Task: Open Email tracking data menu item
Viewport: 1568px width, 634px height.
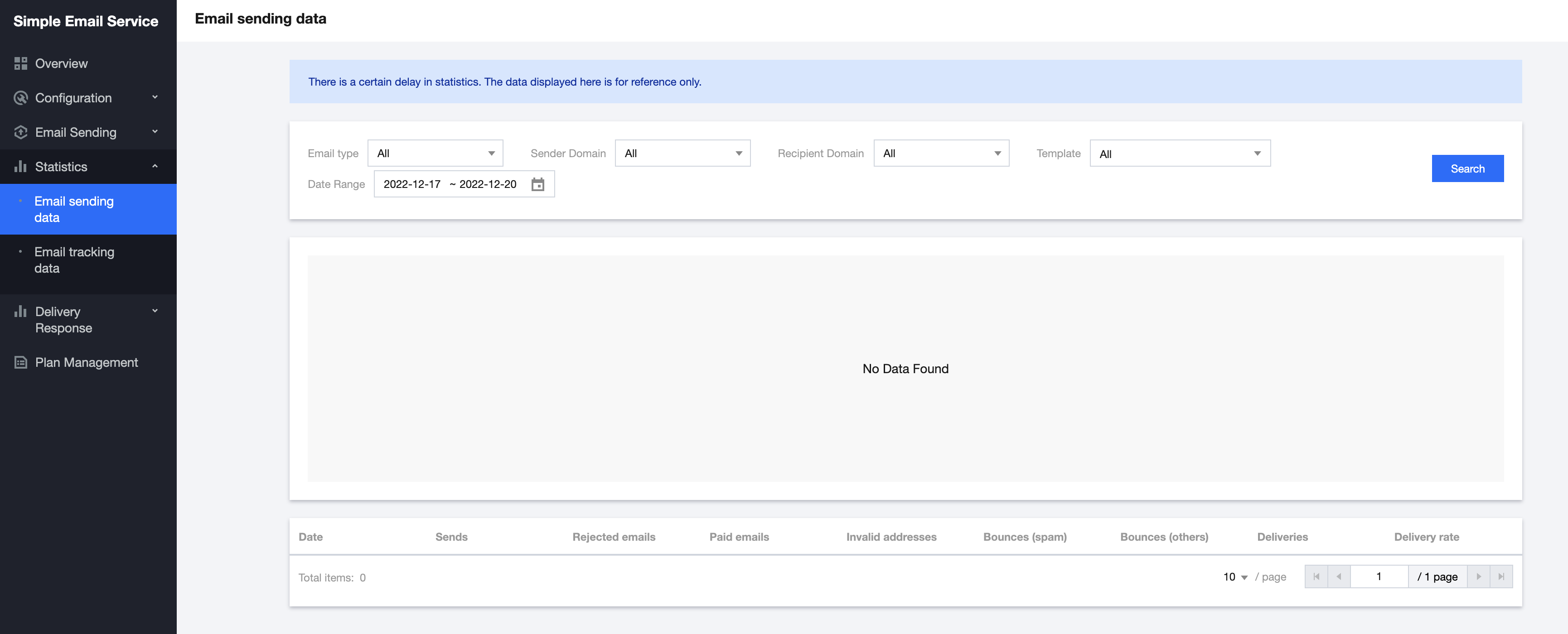Action: point(74,260)
